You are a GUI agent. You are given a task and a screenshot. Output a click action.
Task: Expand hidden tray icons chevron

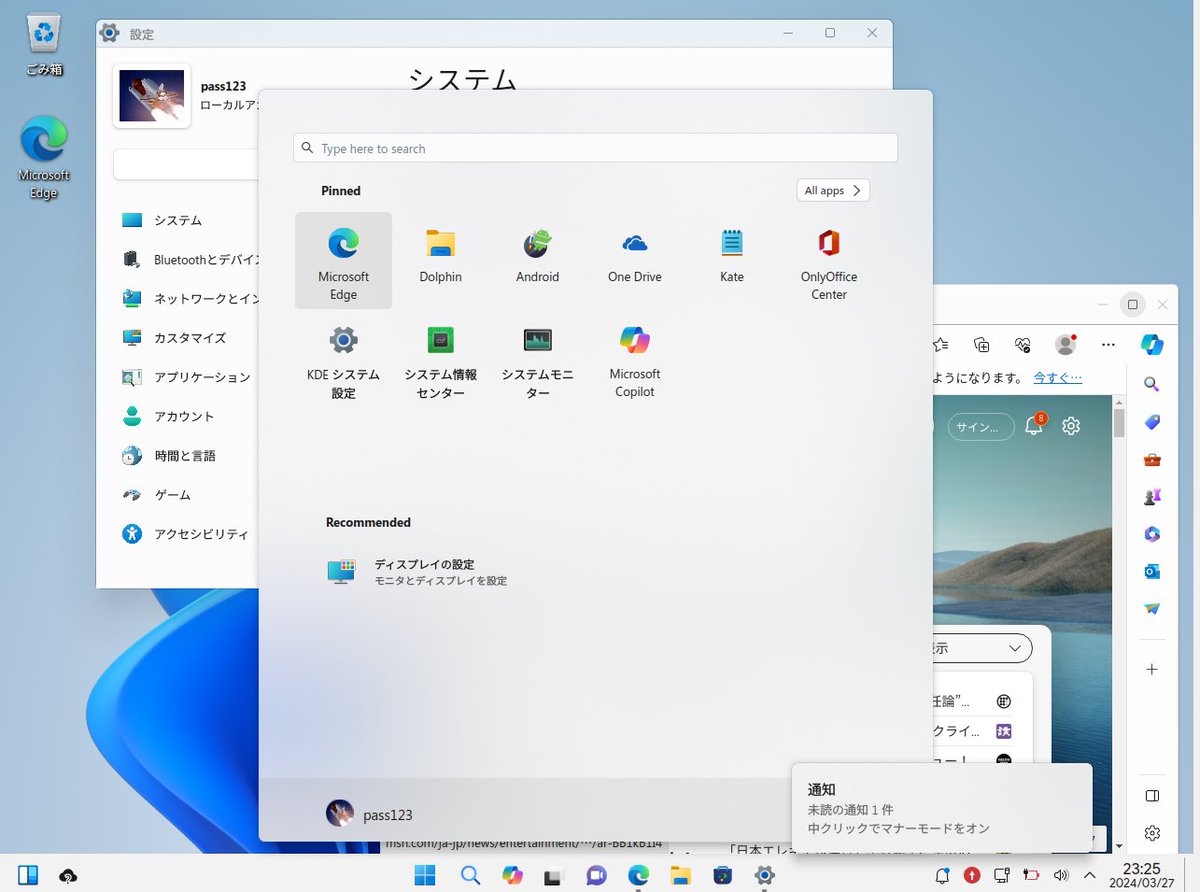click(1090, 875)
